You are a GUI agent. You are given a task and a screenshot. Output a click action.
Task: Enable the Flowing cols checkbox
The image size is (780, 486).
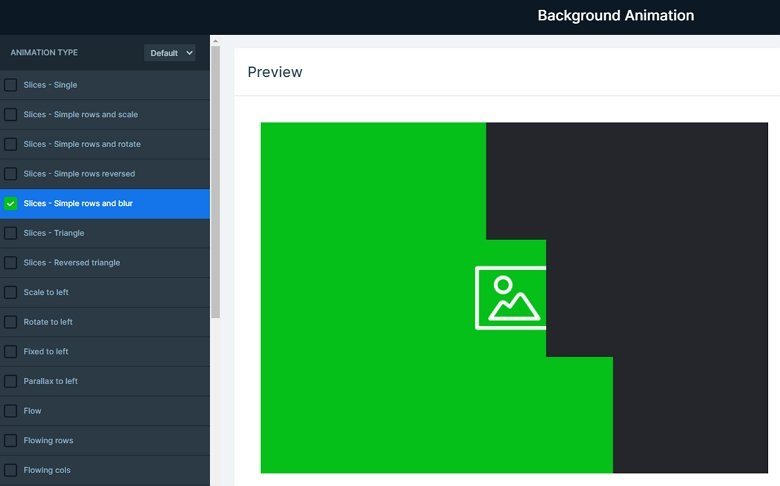[10, 470]
